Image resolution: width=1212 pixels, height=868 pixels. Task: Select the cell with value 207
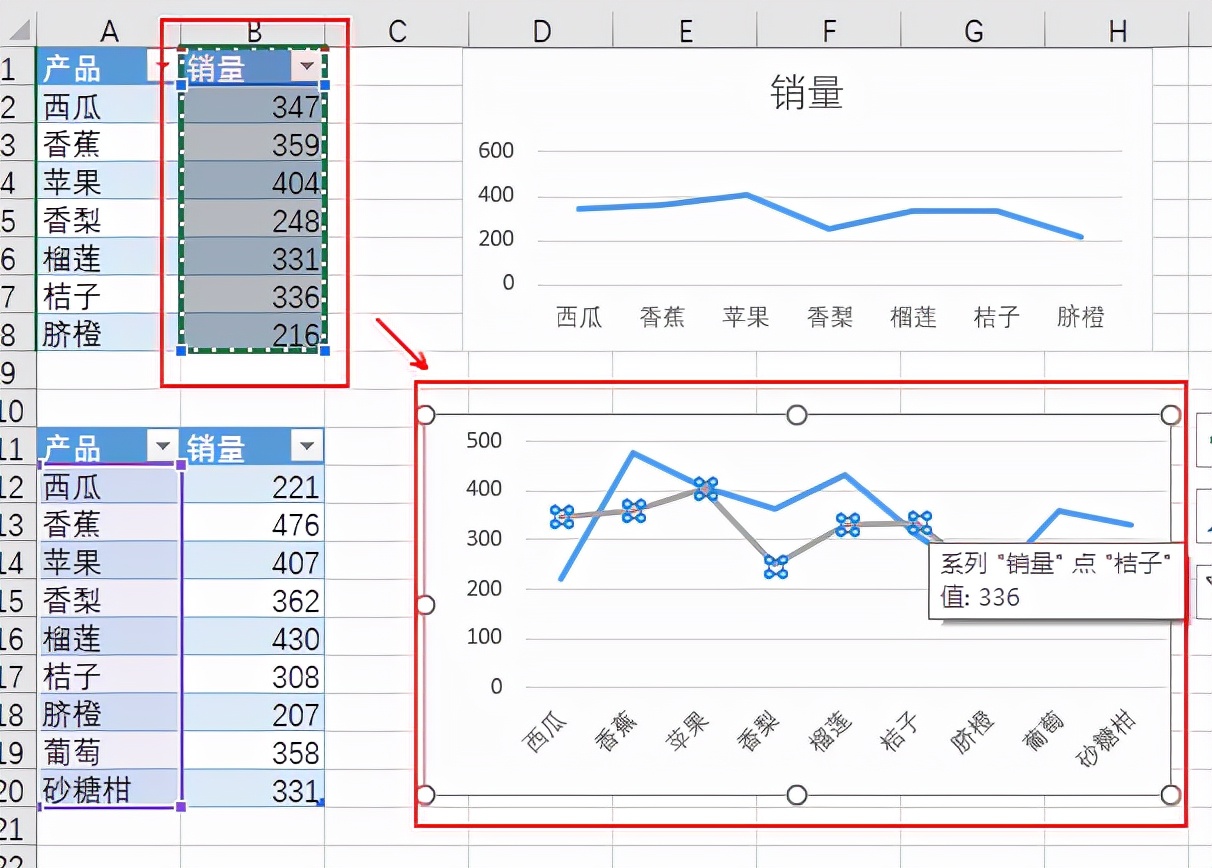[x=253, y=713]
